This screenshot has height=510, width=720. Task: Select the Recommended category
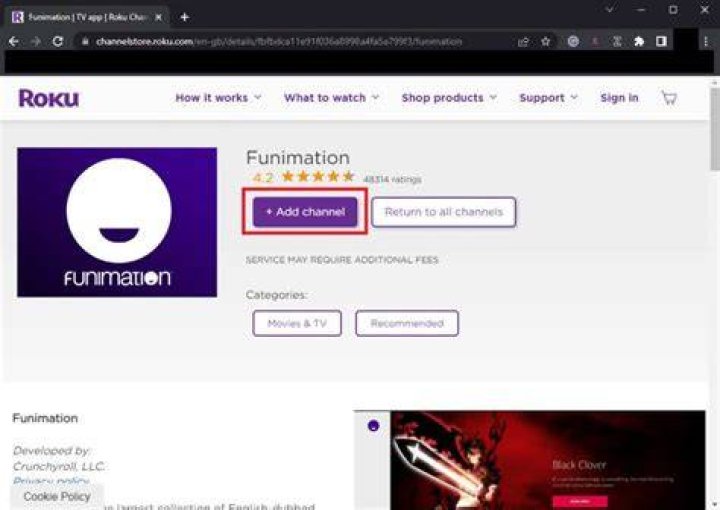(407, 323)
